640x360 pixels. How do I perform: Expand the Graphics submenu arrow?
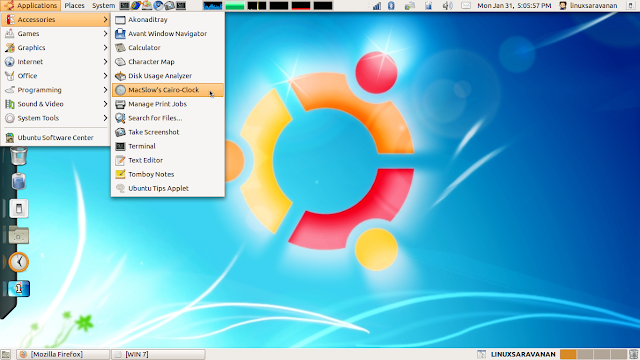tap(105, 48)
